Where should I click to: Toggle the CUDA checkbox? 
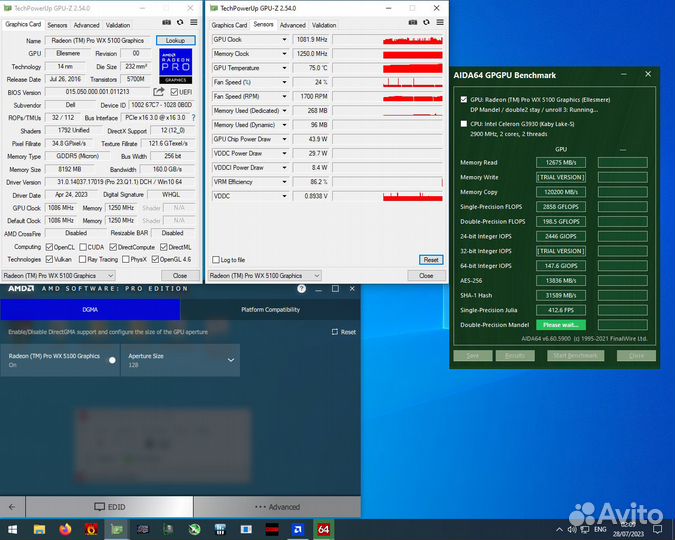pyautogui.click(x=83, y=247)
